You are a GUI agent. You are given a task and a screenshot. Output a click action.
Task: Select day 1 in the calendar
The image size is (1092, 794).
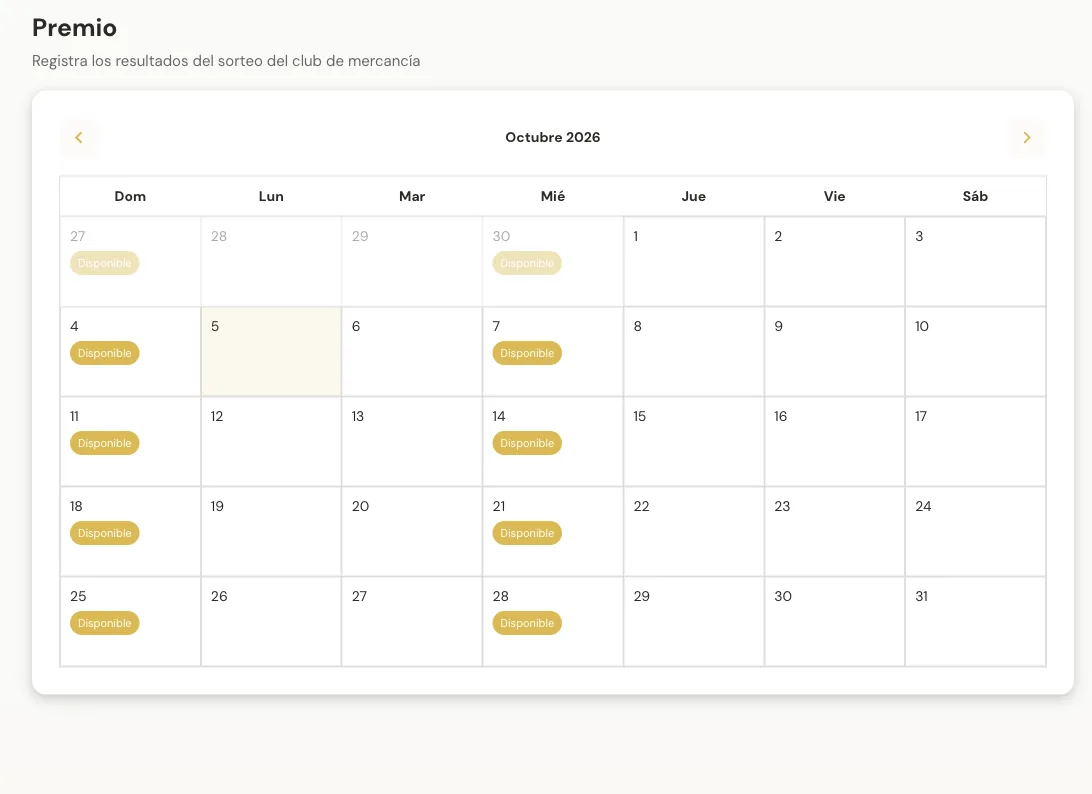[x=694, y=261]
